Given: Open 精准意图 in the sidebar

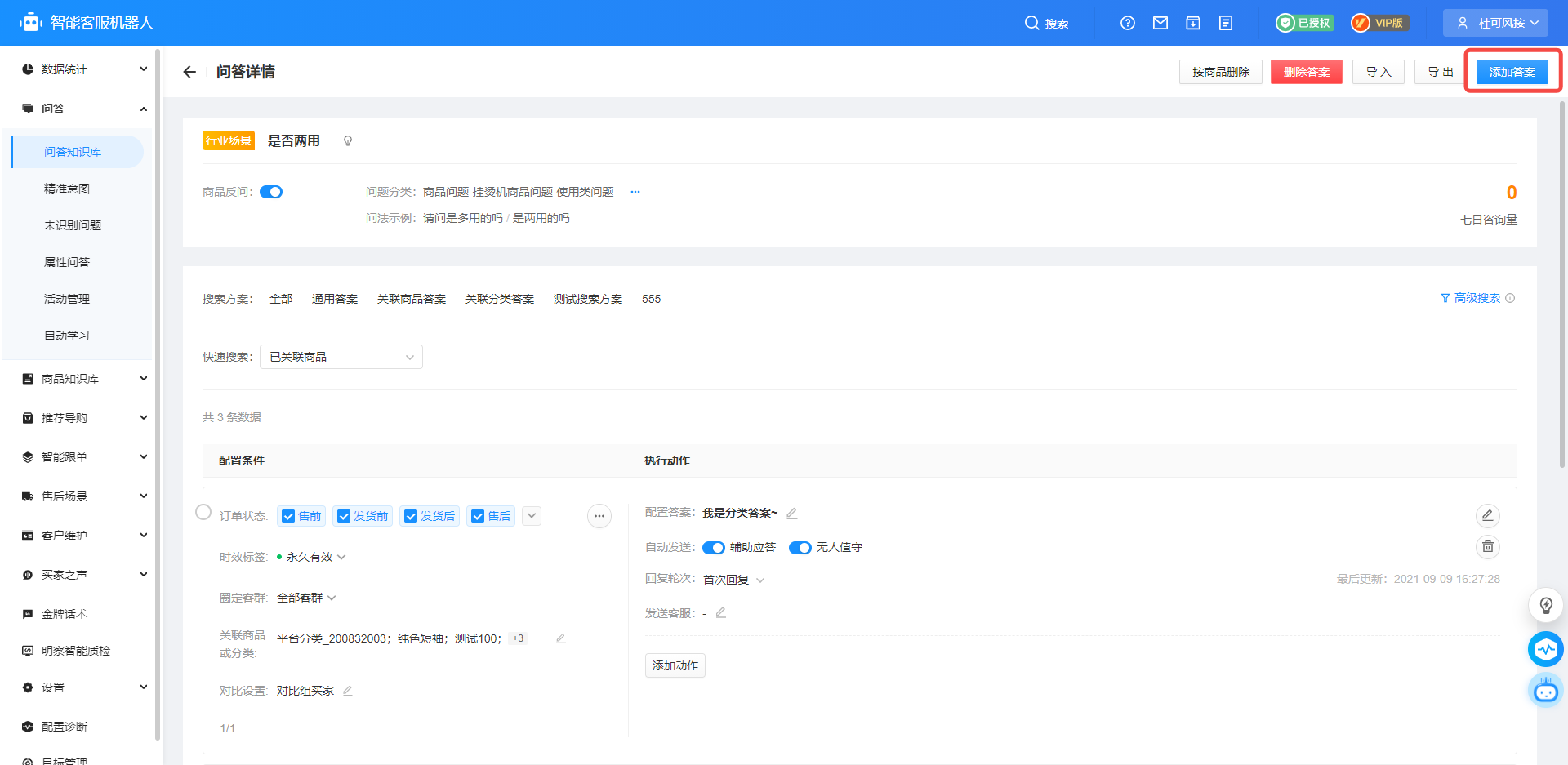Looking at the screenshot, I should coord(67,189).
